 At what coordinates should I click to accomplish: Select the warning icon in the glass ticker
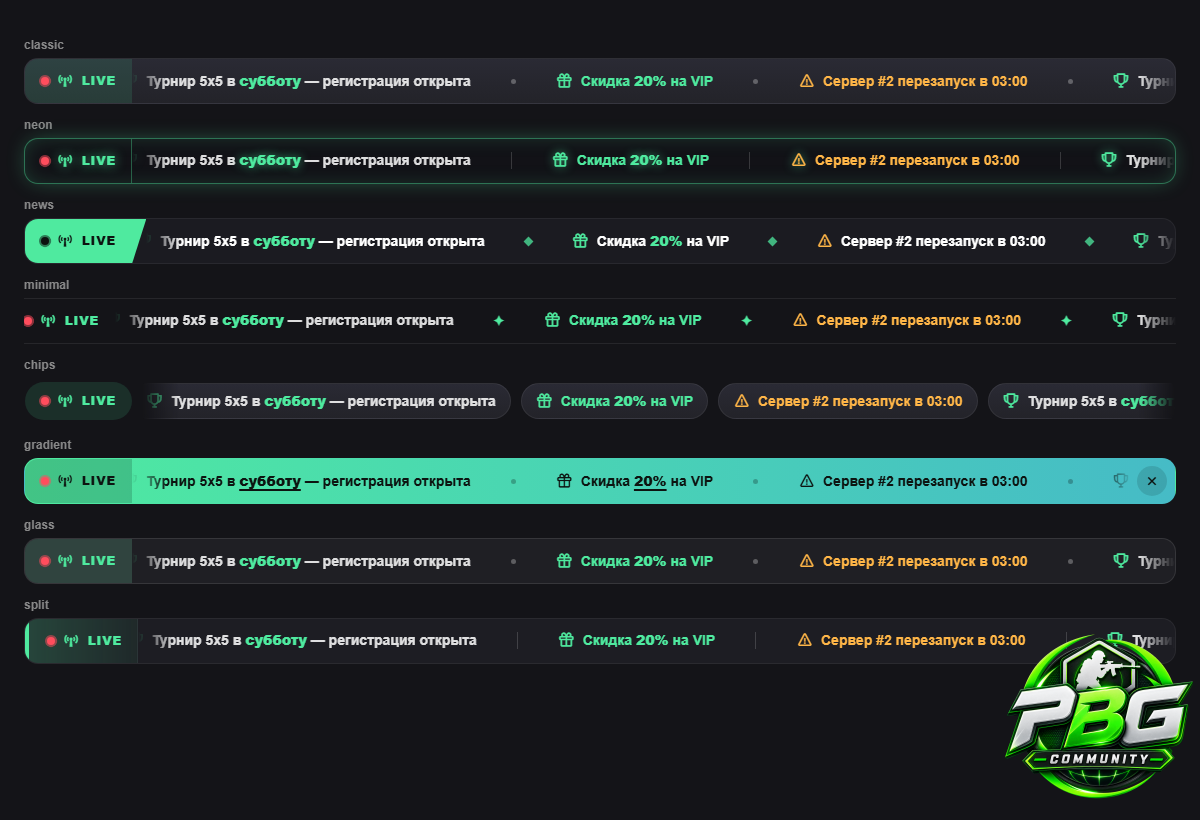[x=807, y=561]
